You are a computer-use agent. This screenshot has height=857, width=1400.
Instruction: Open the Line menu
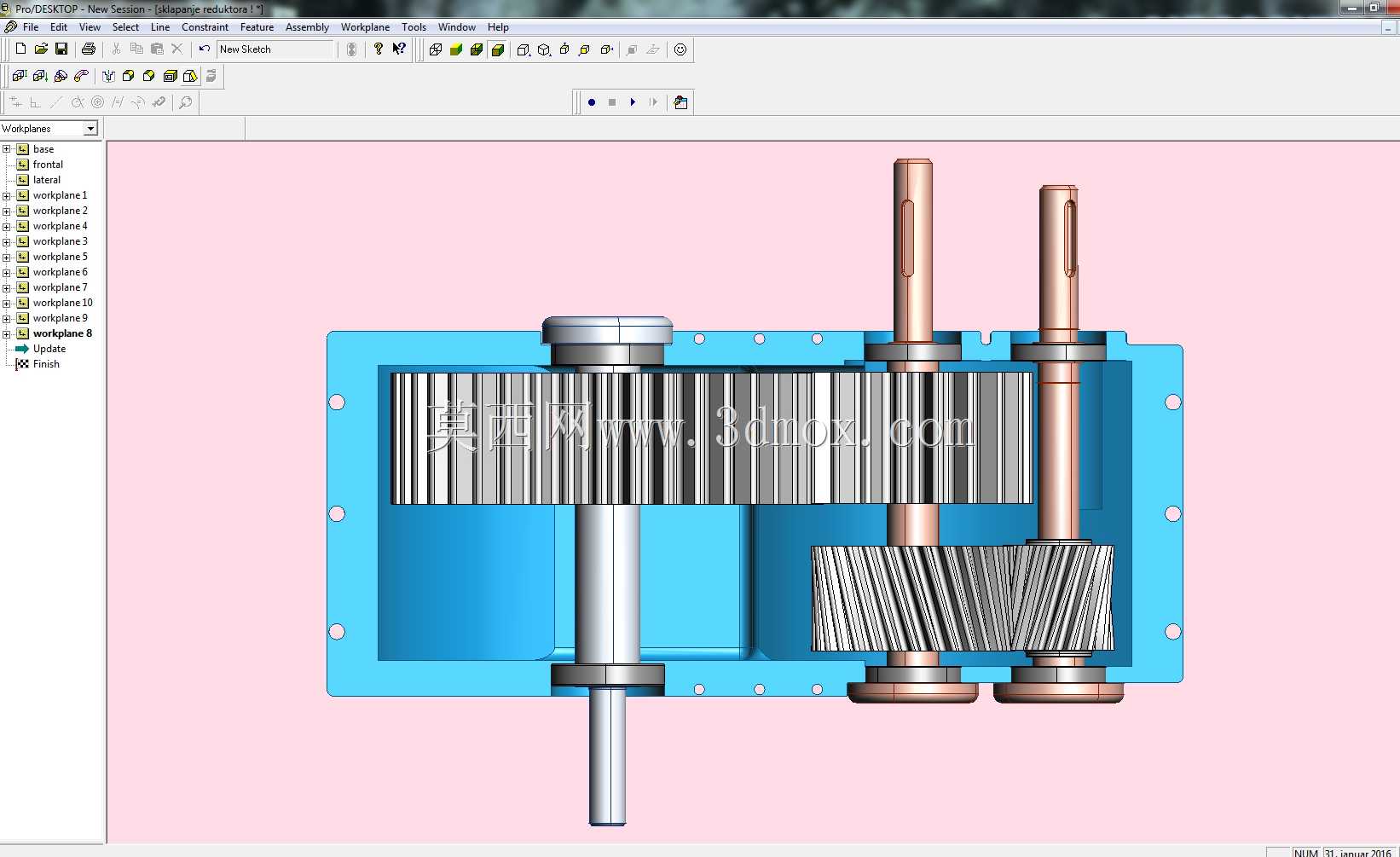160,27
